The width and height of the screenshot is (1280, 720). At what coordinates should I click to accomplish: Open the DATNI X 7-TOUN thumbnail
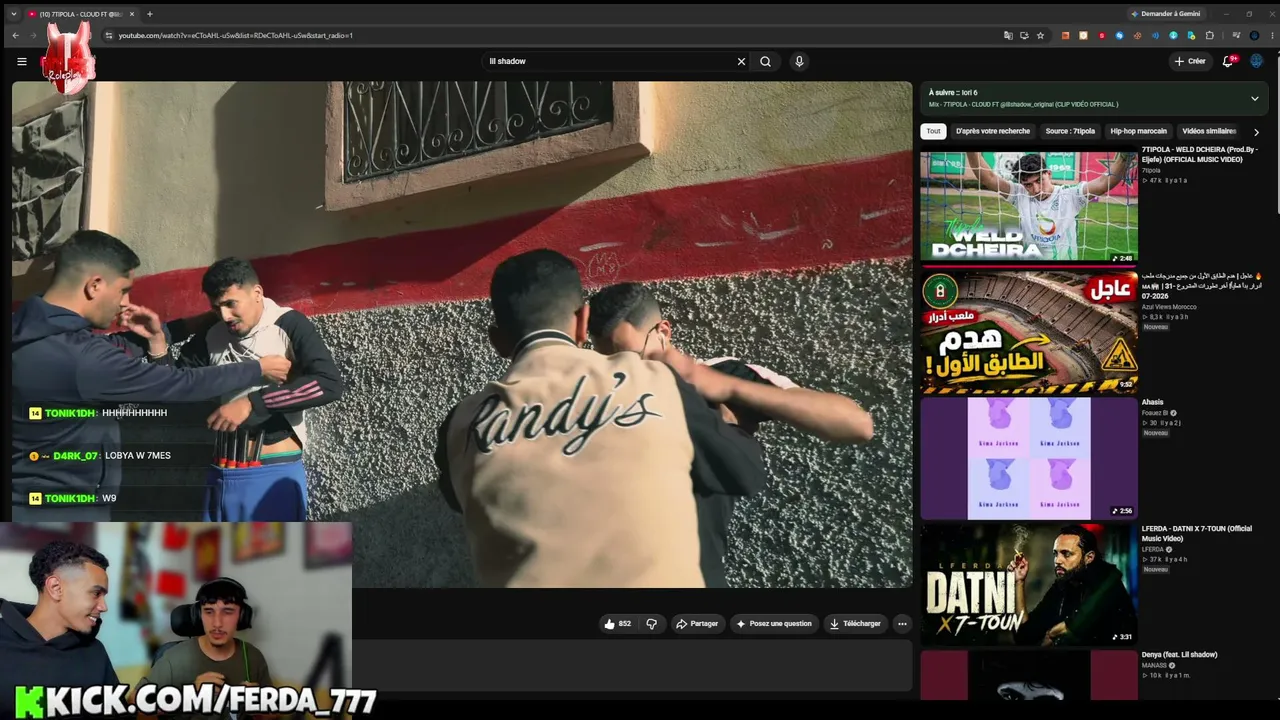1029,584
